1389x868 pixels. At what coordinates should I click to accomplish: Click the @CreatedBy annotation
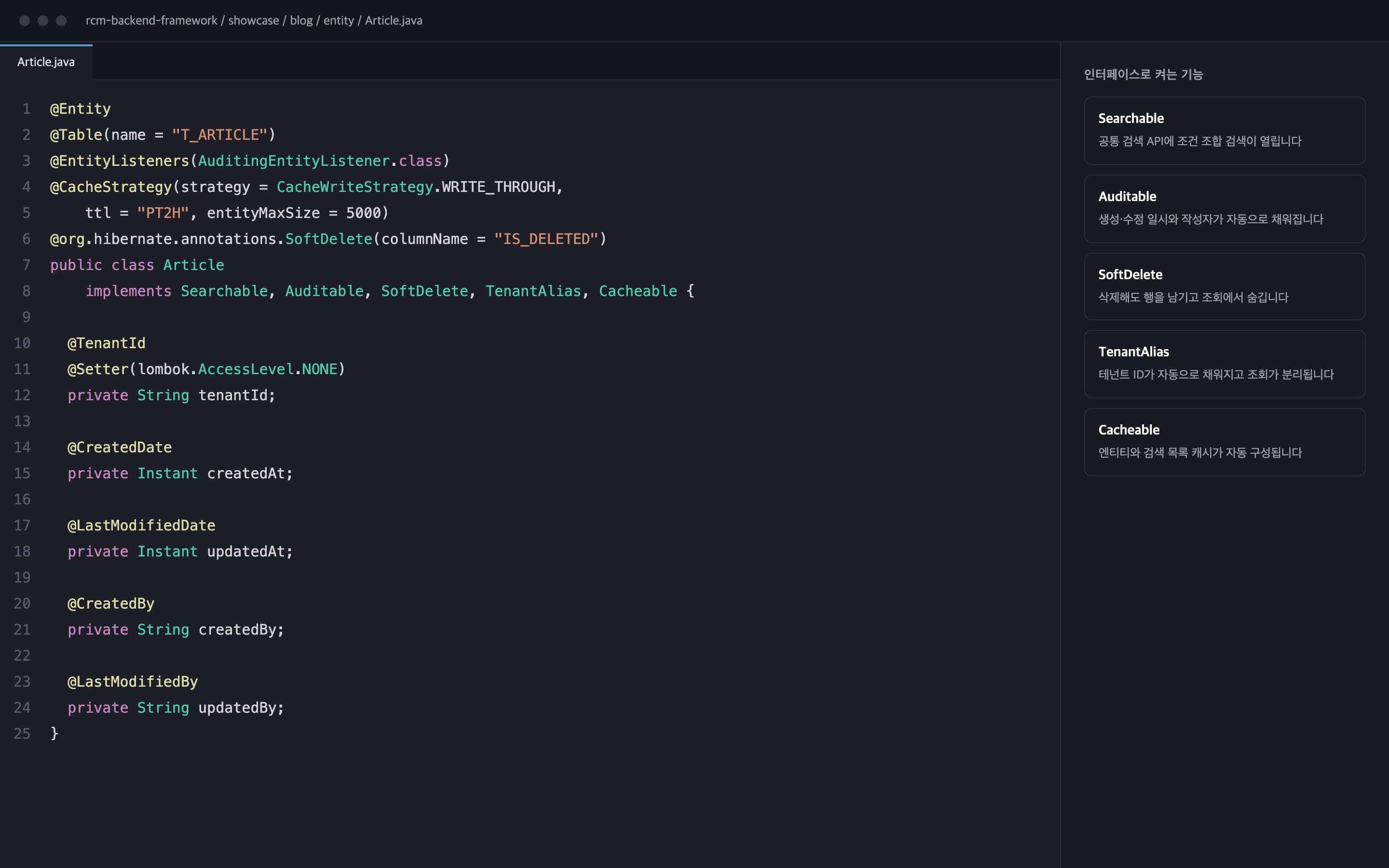coord(111,603)
